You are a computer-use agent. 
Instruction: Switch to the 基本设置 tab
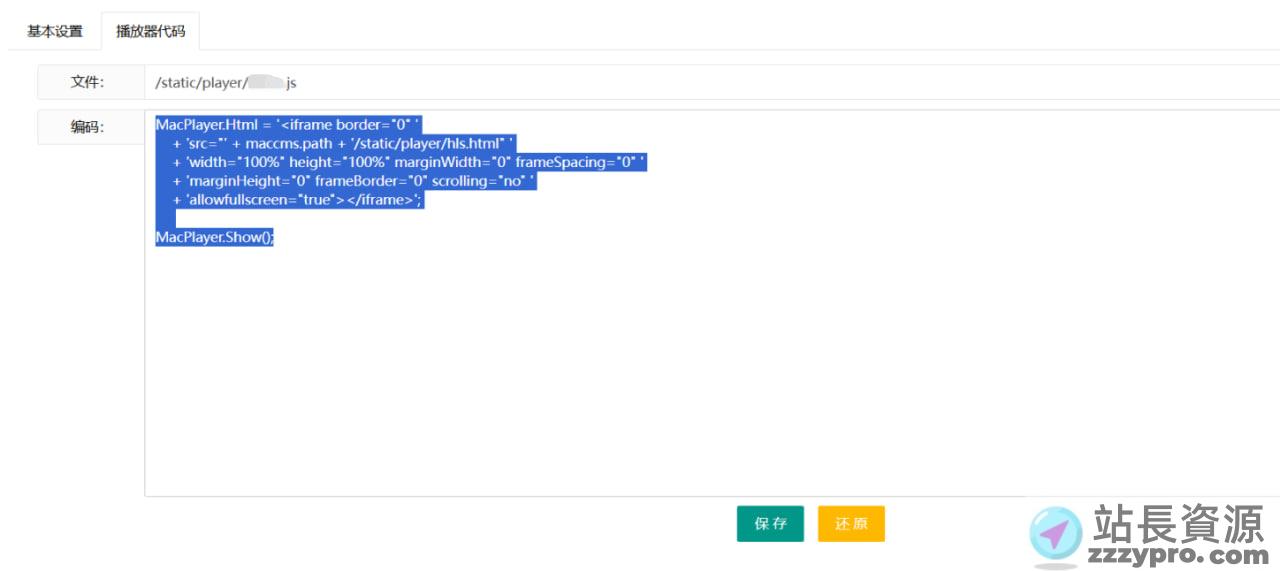coord(55,31)
